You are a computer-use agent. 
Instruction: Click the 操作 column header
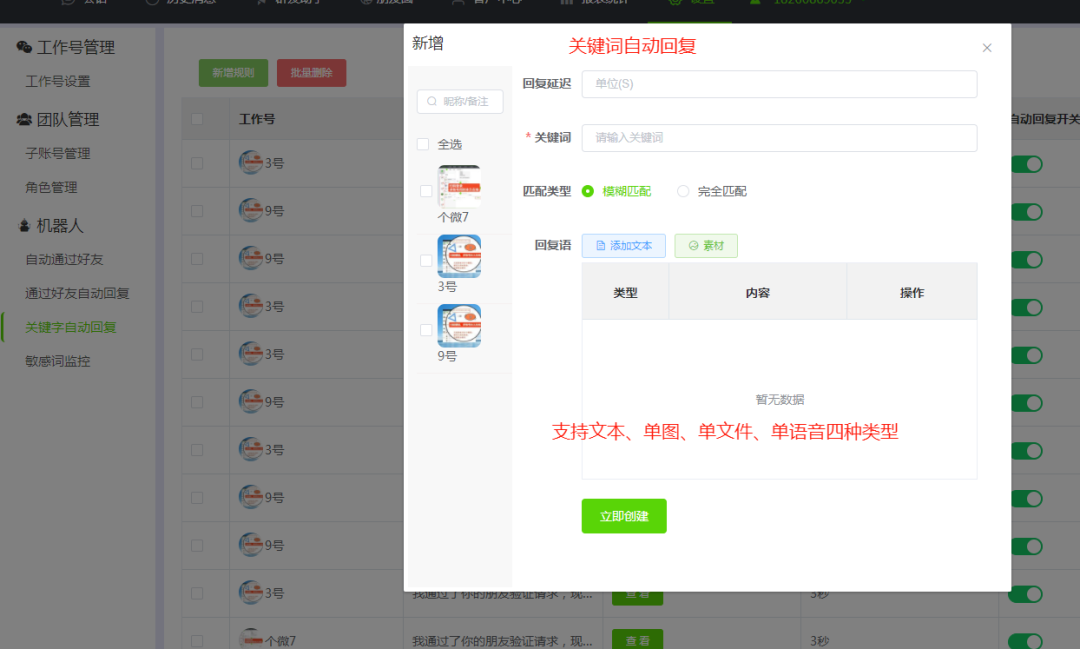click(912, 293)
